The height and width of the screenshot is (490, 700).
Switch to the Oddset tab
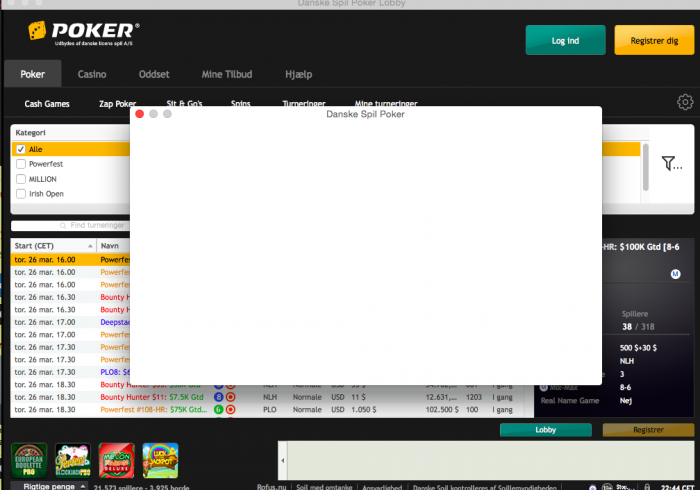154,74
